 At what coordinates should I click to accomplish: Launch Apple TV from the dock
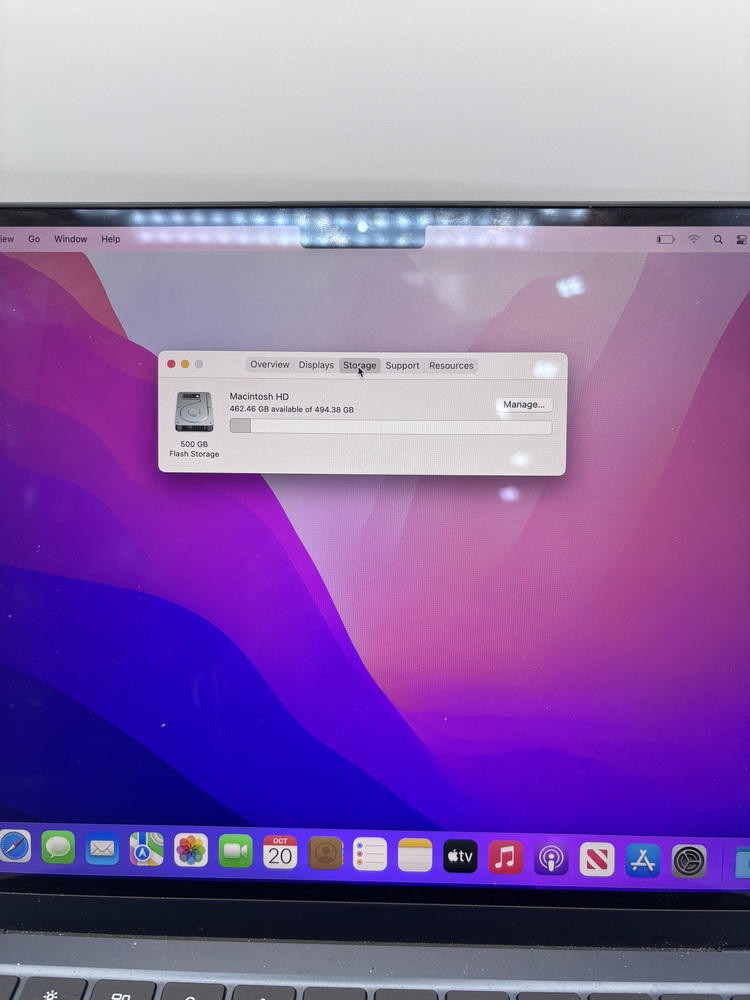[x=460, y=857]
